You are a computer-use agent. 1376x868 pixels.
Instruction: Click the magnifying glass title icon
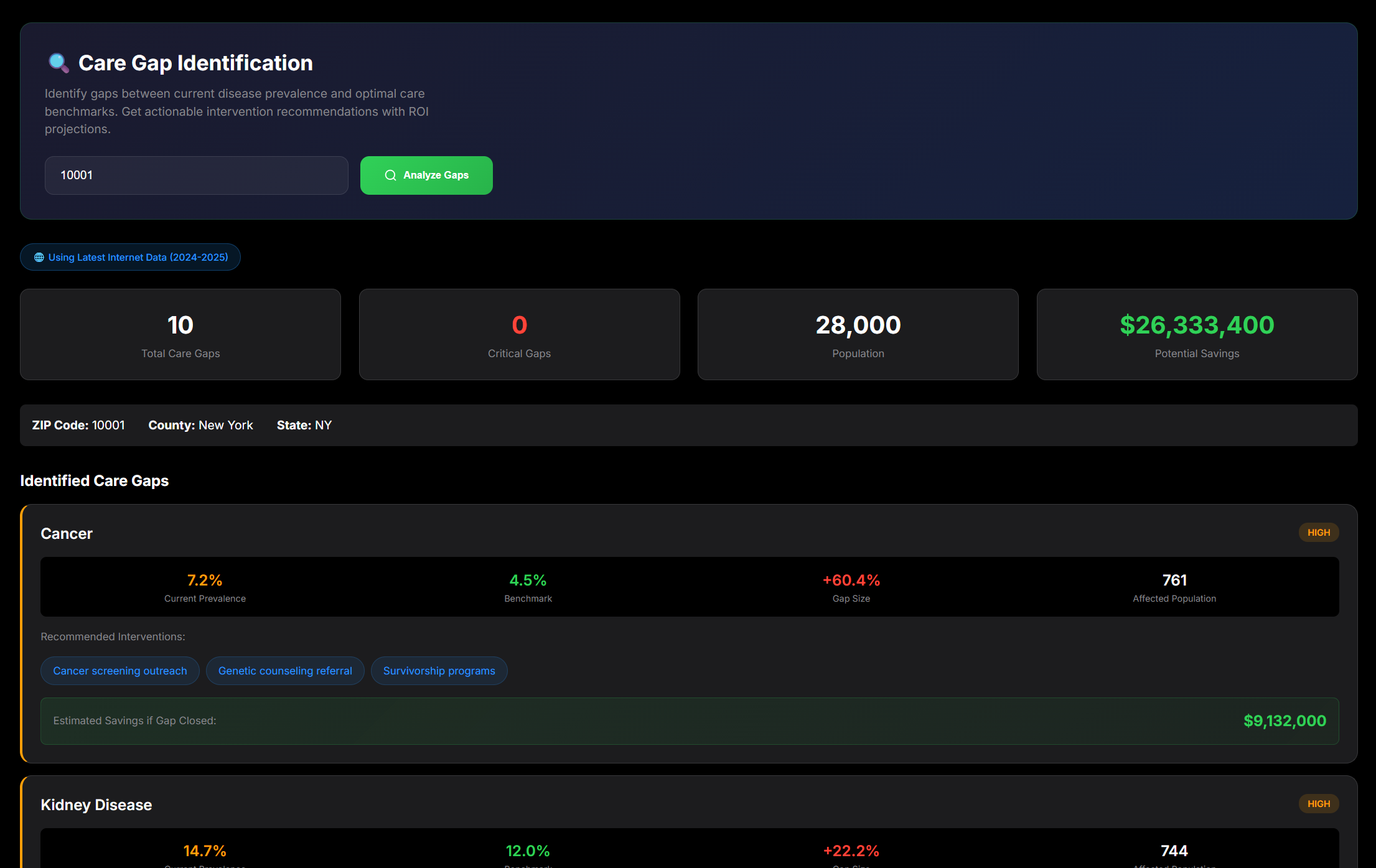click(x=59, y=63)
